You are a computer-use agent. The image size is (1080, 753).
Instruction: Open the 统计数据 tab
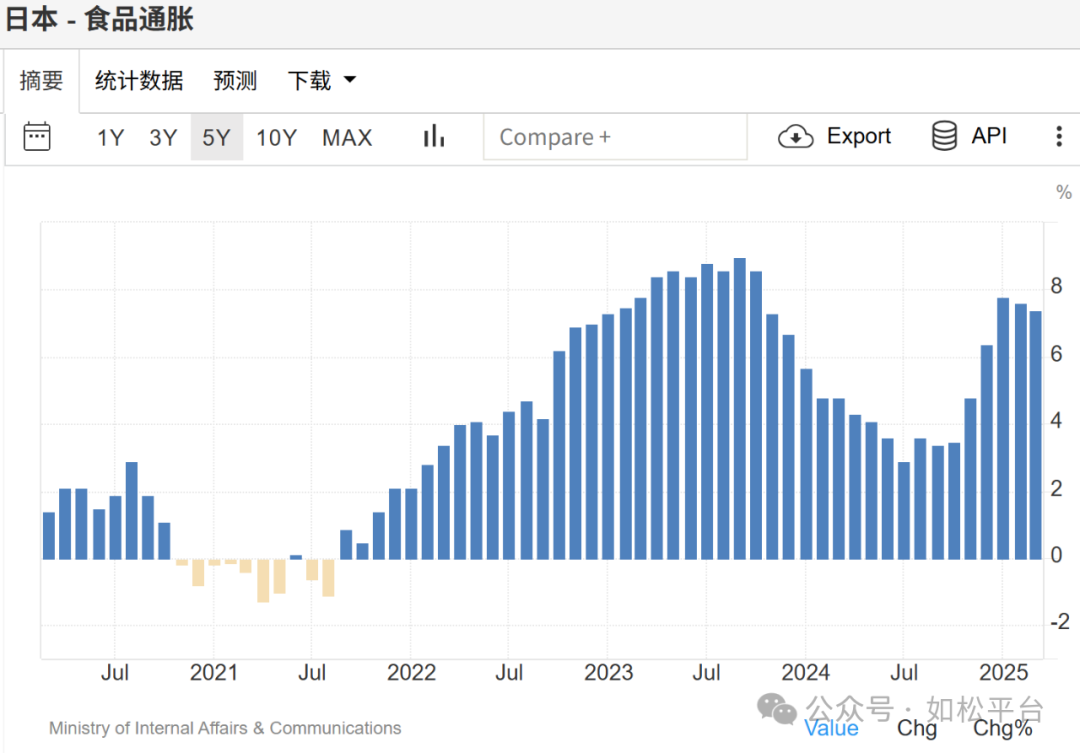click(x=139, y=81)
